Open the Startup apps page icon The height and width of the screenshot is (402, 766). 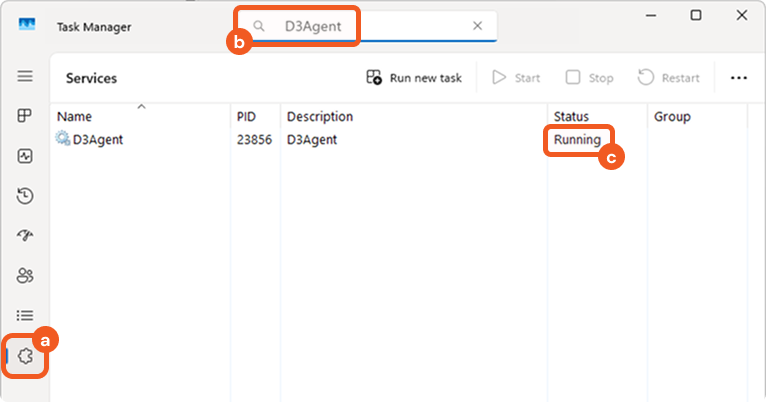(25, 235)
